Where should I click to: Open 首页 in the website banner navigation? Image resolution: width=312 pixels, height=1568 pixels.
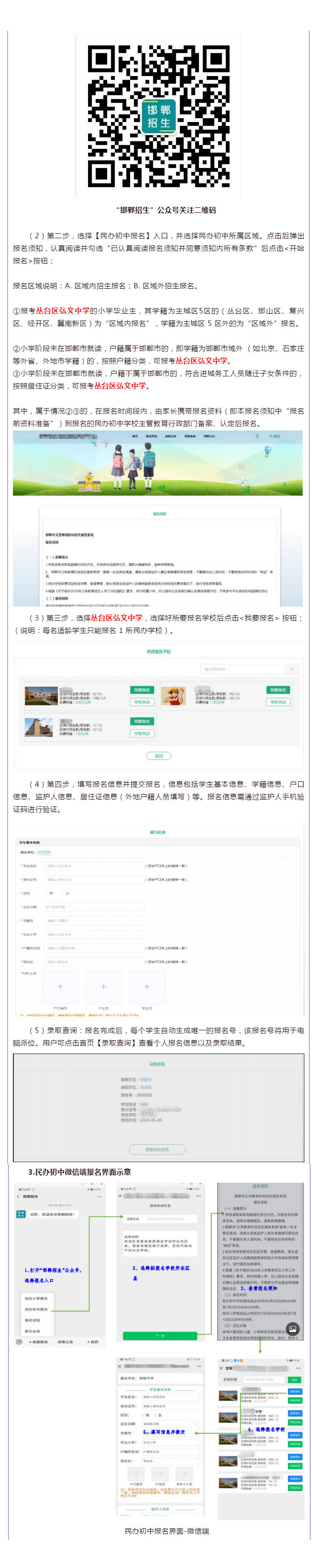pos(135,436)
